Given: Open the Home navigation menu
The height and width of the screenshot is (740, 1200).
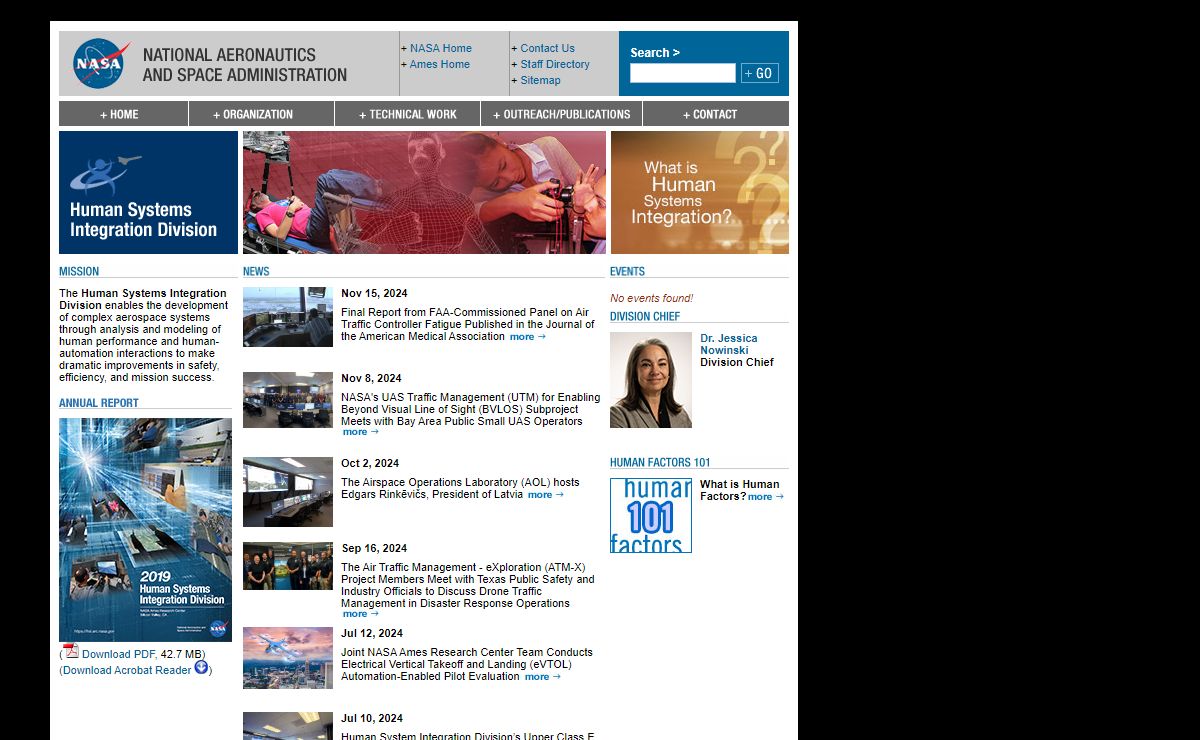Looking at the screenshot, I should point(123,114).
